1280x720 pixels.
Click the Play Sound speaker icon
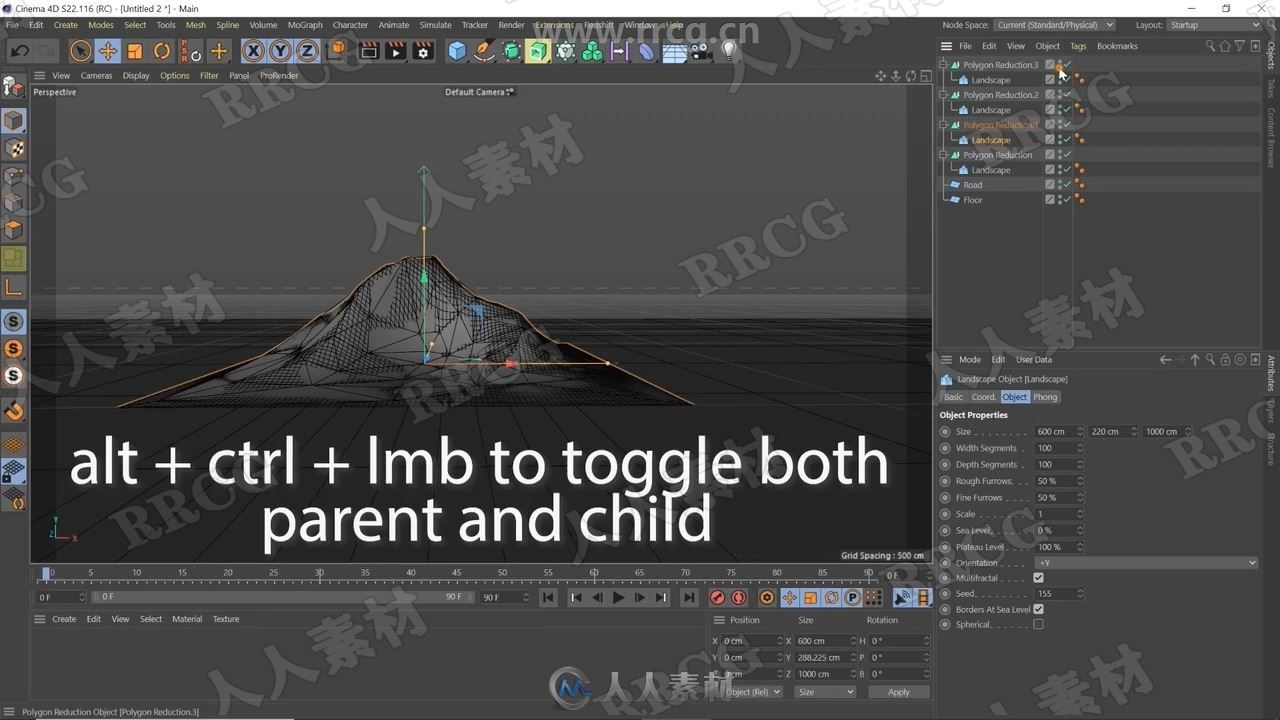point(902,598)
